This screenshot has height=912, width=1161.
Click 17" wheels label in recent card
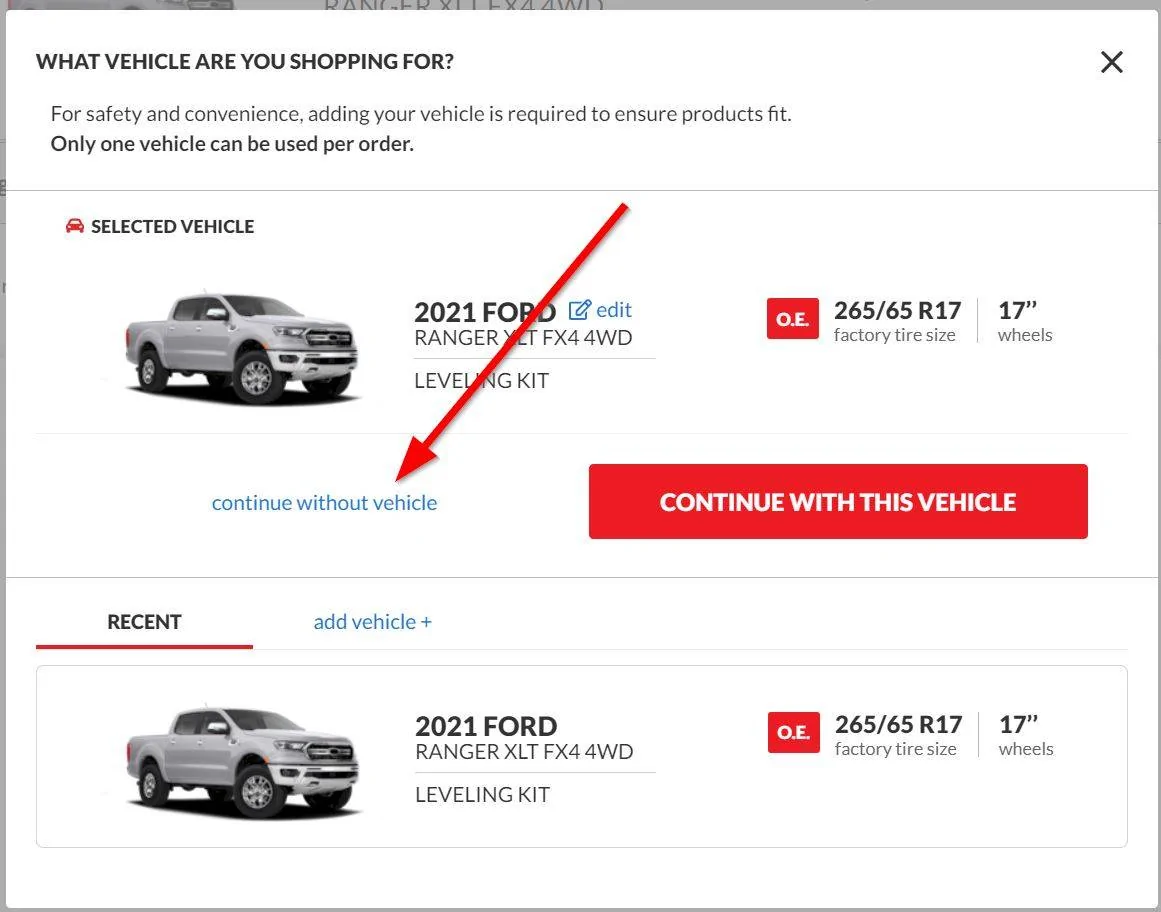1026,735
